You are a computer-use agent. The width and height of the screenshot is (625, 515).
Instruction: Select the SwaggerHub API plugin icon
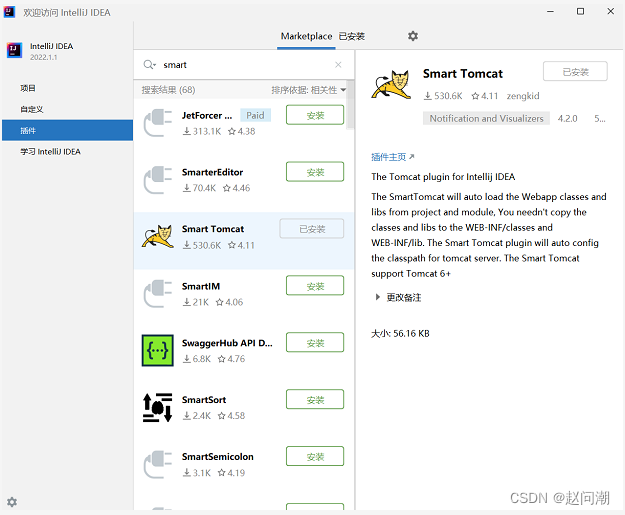coord(158,350)
